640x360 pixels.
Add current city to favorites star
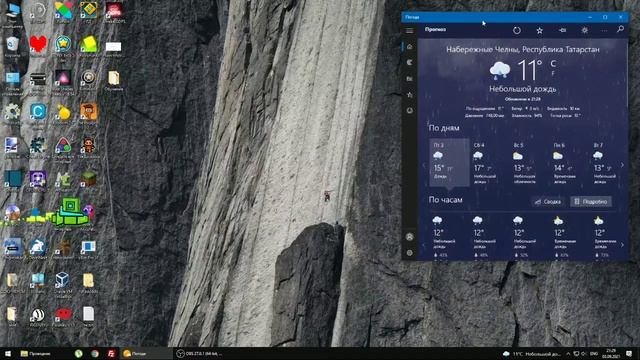pyautogui.click(x=540, y=30)
